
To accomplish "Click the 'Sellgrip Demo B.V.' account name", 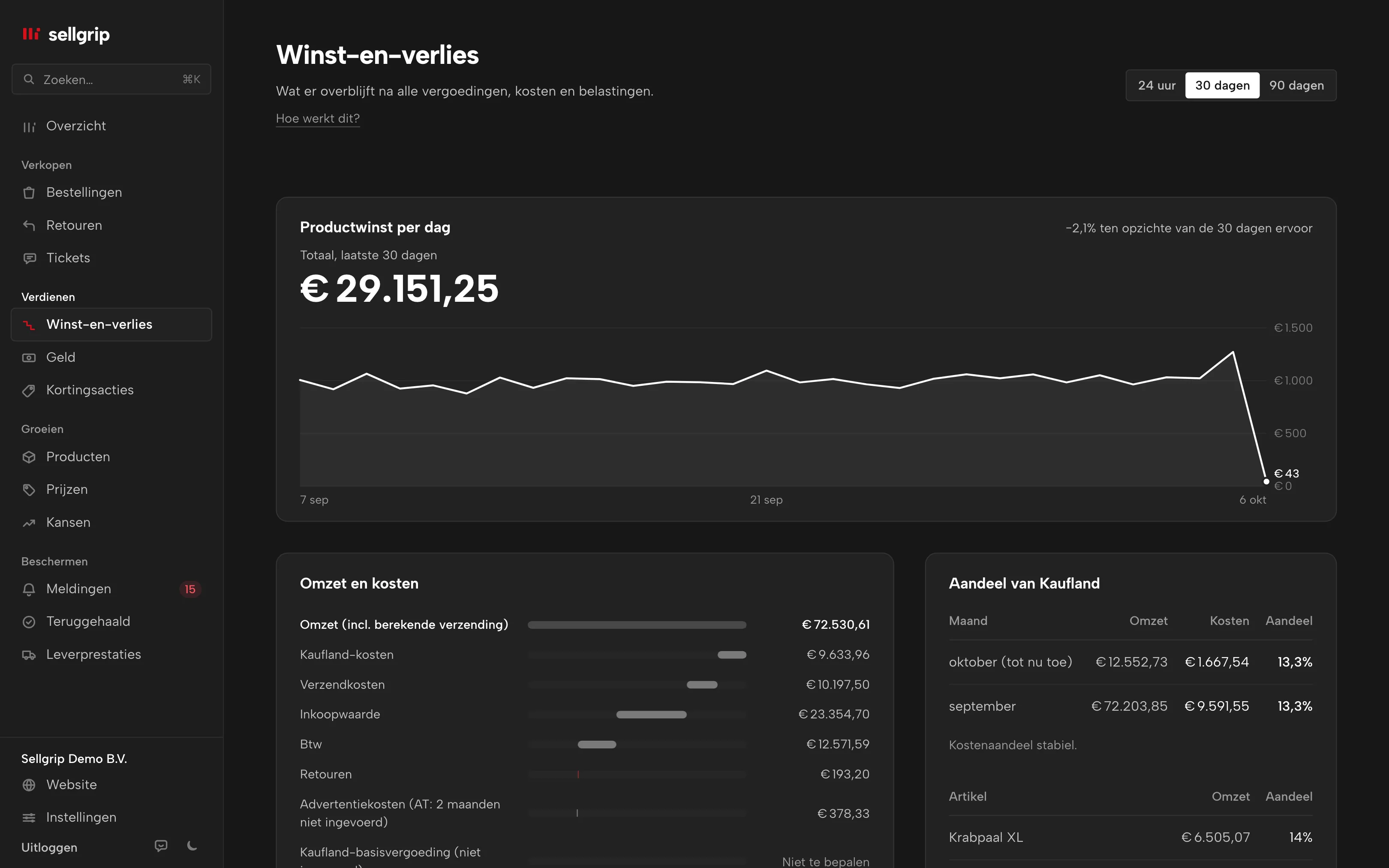I will coord(74,759).
